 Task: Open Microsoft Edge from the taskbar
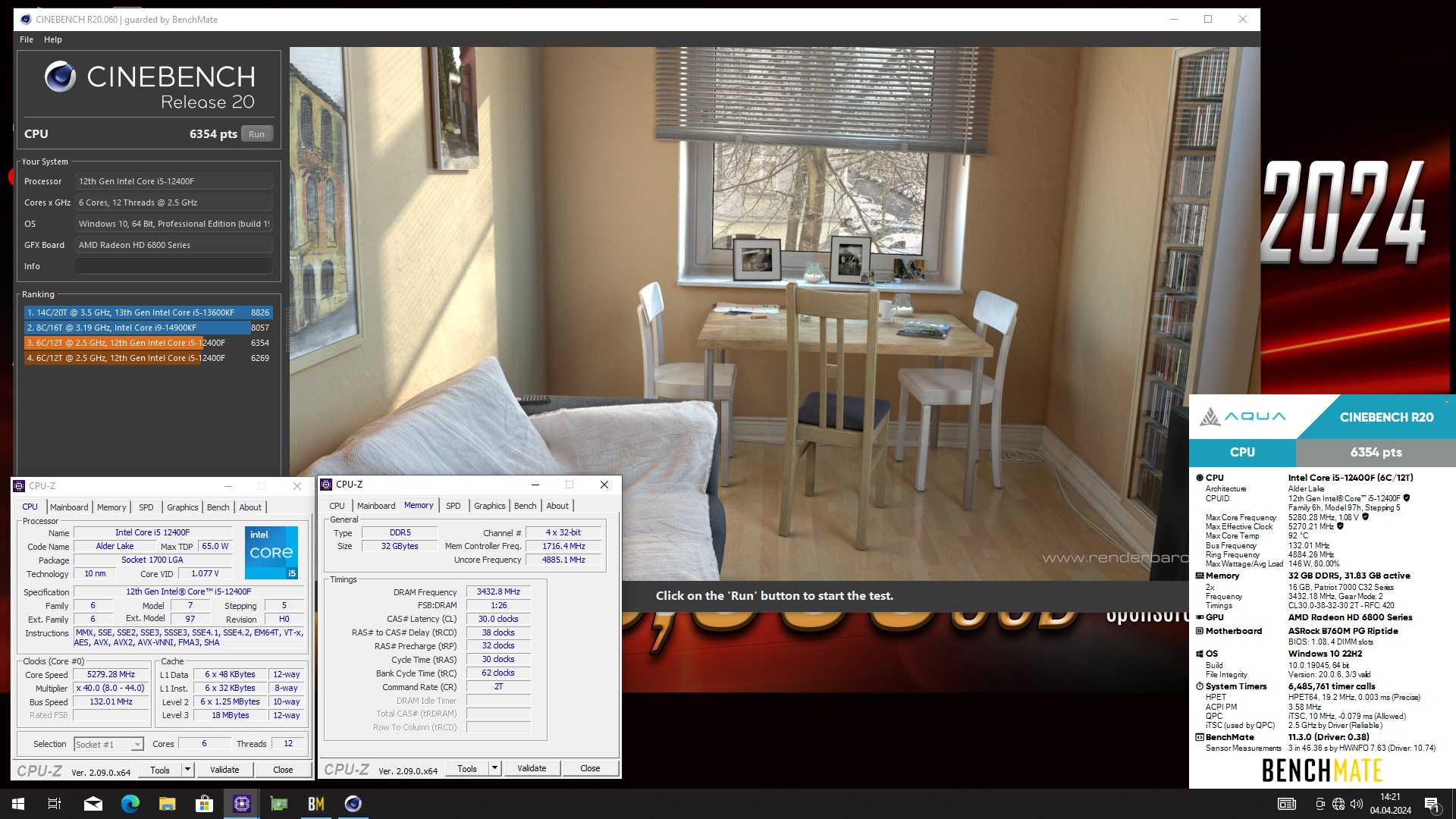tap(130, 804)
